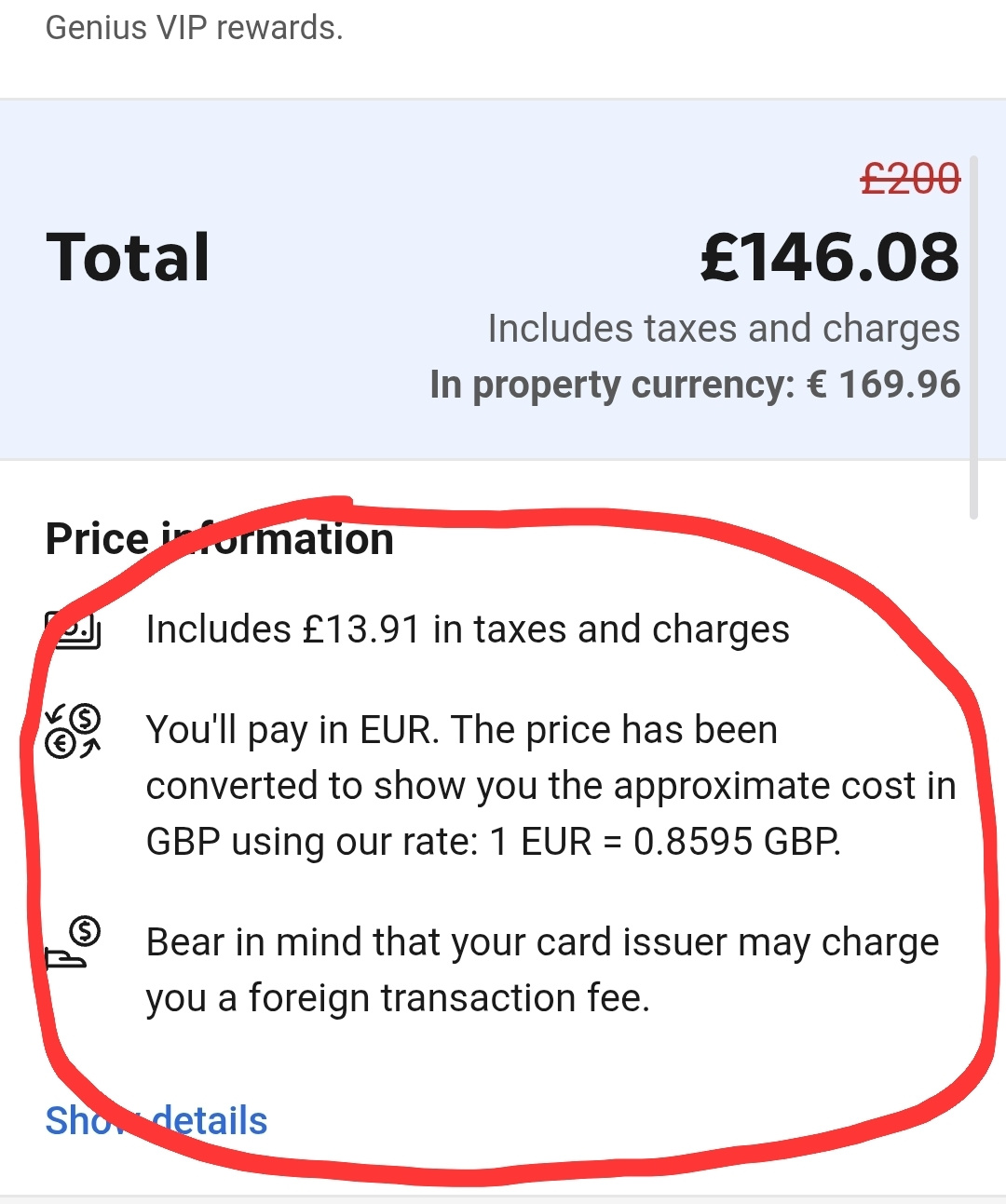Viewport: 1006px width, 1204px height.
Task: Click the 'foreign transaction fee' text
Action: (x=449, y=998)
